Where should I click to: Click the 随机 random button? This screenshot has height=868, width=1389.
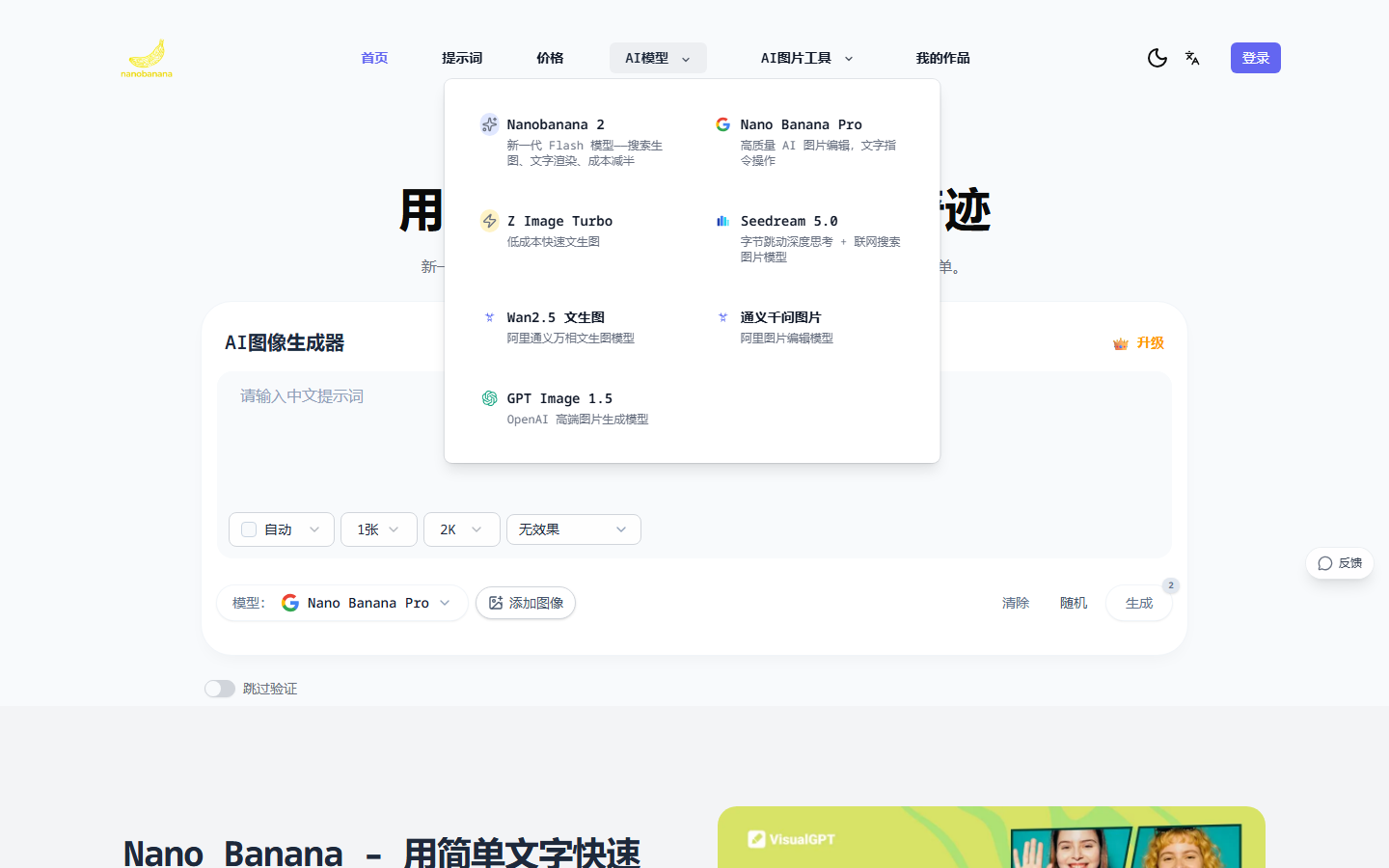(1074, 603)
